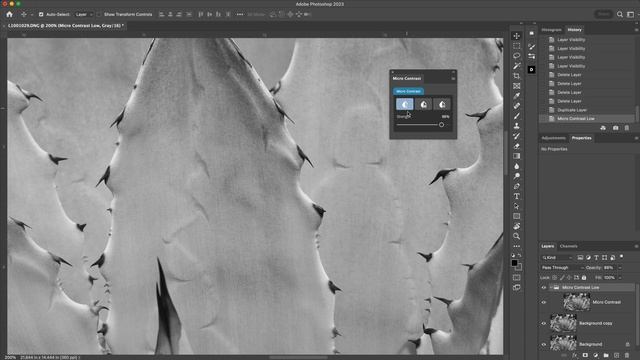Select the Eyedropper tool
The image size is (640, 360).
click(517, 96)
